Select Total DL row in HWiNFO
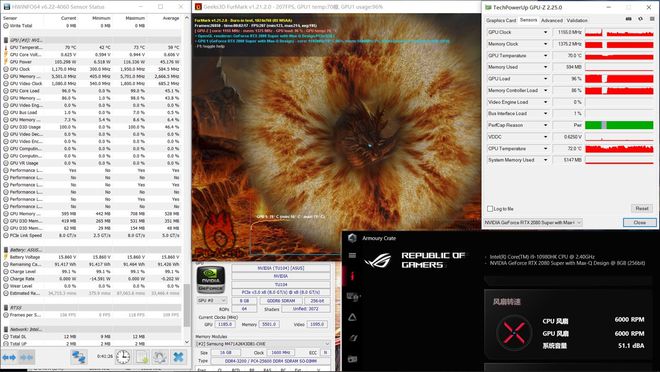This screenshot has height=372, width=660. point(92,337)
